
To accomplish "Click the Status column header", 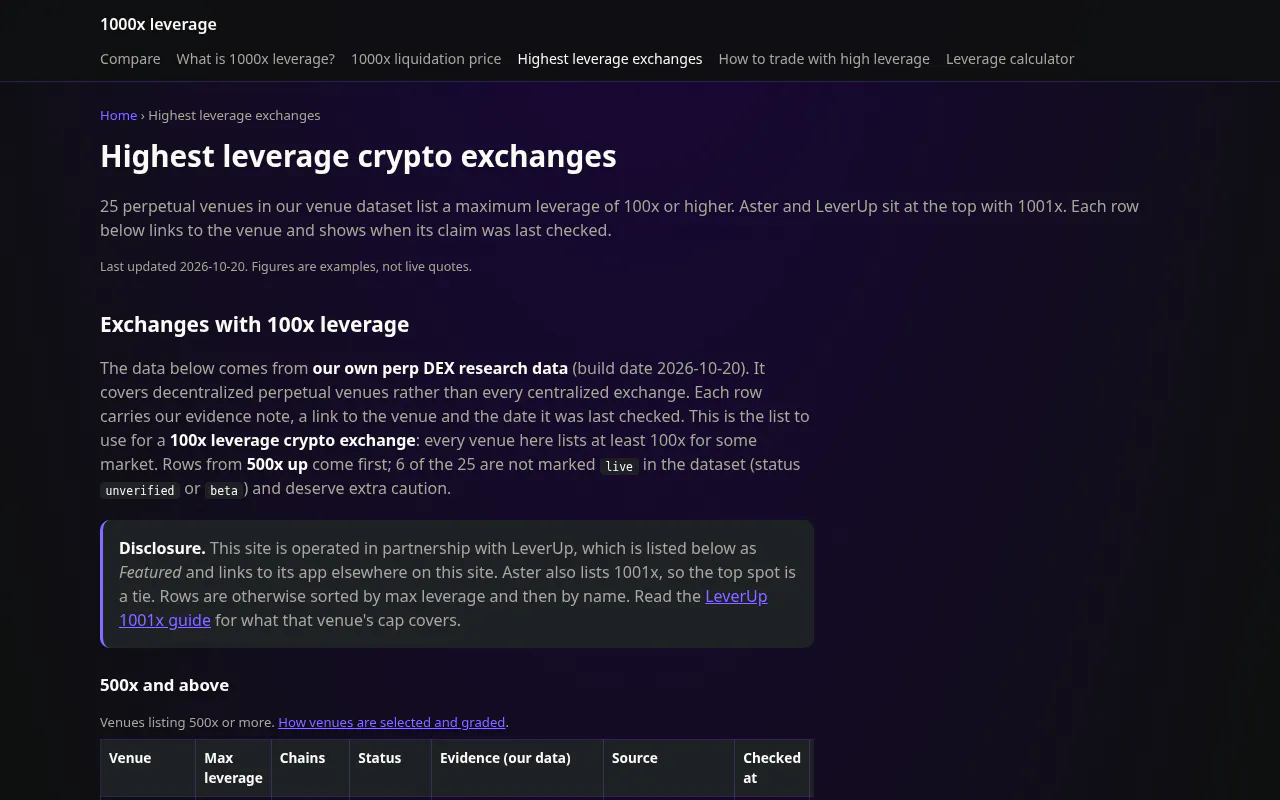I will point(390,768).
